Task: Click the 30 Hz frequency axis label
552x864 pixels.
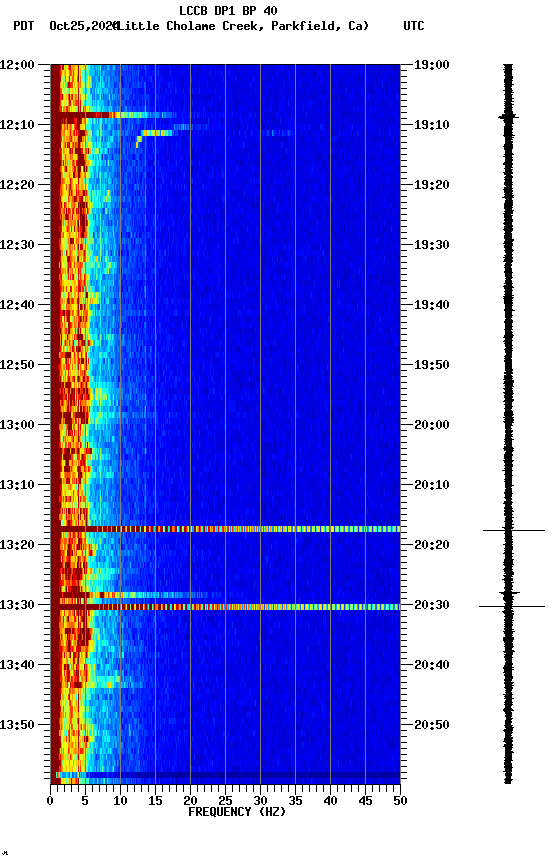Action: point(260,801)
